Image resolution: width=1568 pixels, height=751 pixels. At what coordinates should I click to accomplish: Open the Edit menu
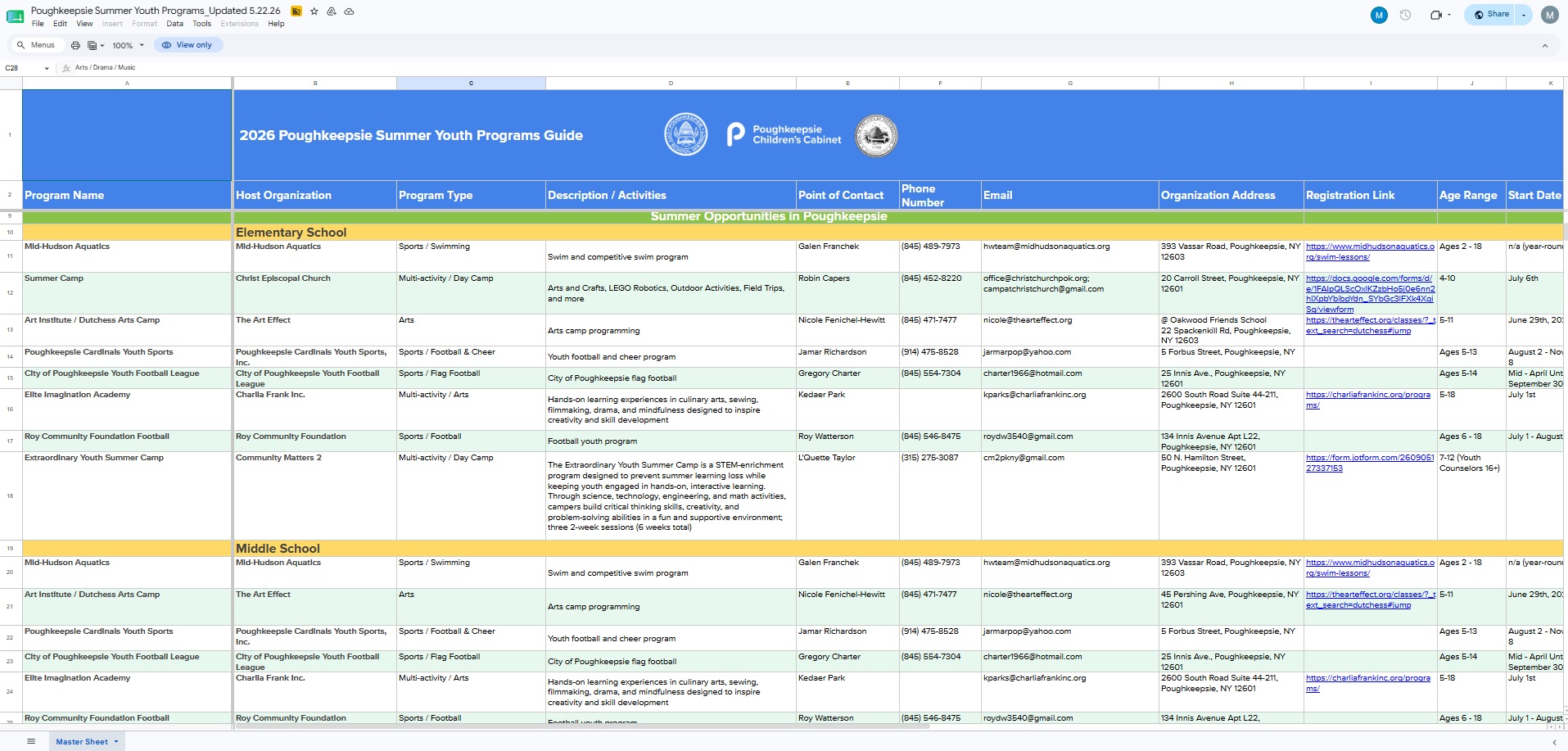tap(60, 24)
